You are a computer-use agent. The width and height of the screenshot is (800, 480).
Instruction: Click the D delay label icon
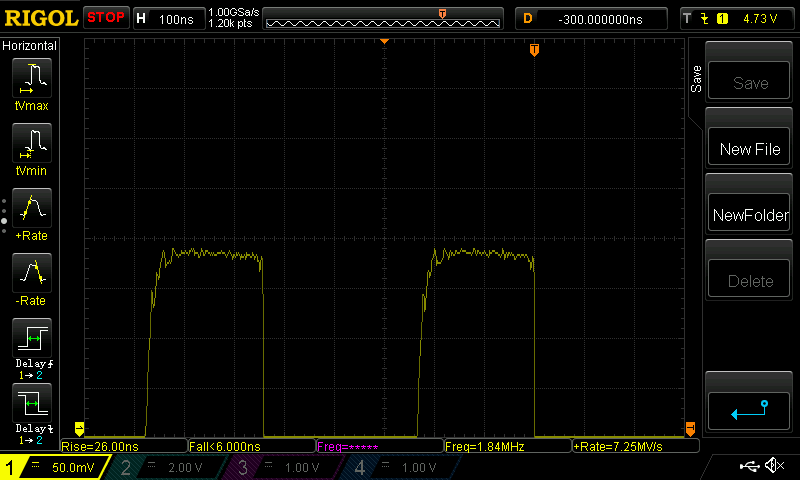click(x=528, y=19)
